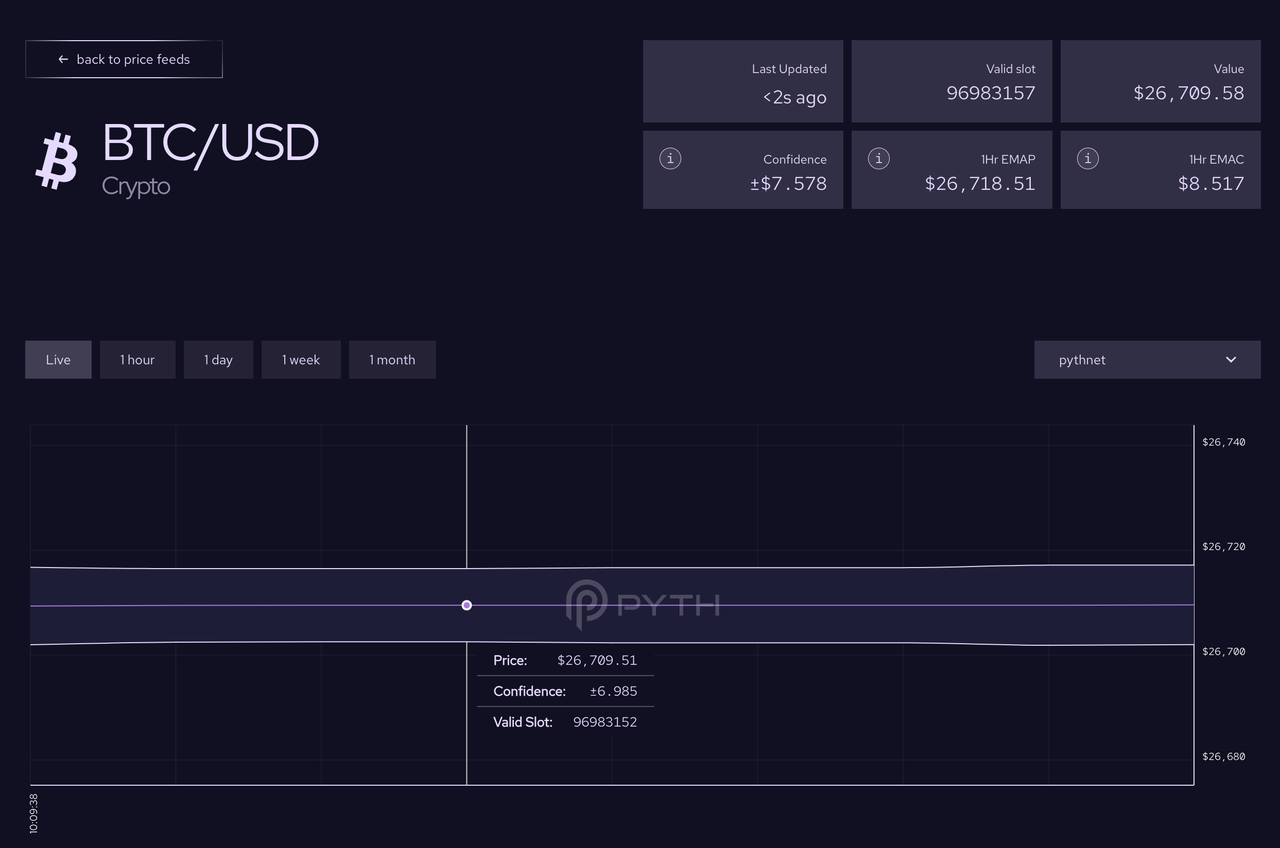The image size is (1280, 848).
Task: Switch chart to 1 week range
Action: [x=301, y=360]
